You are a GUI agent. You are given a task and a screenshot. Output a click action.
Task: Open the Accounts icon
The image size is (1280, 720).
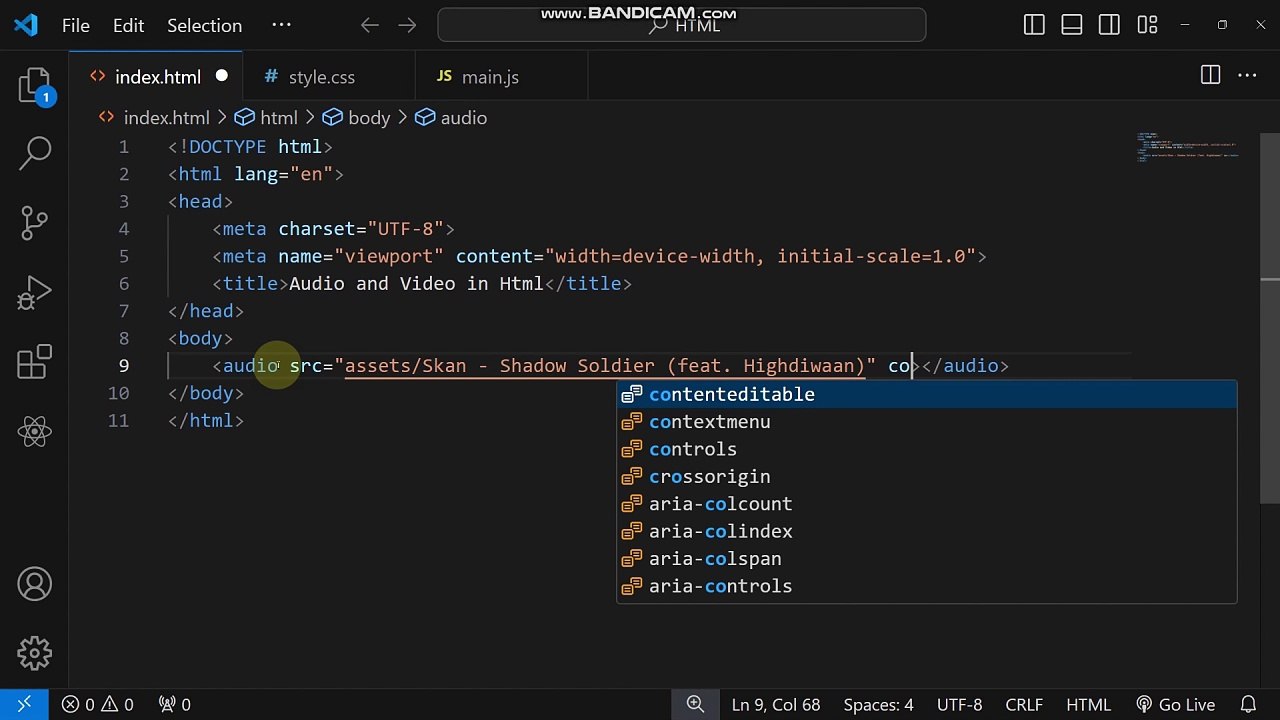pos(35,584)
